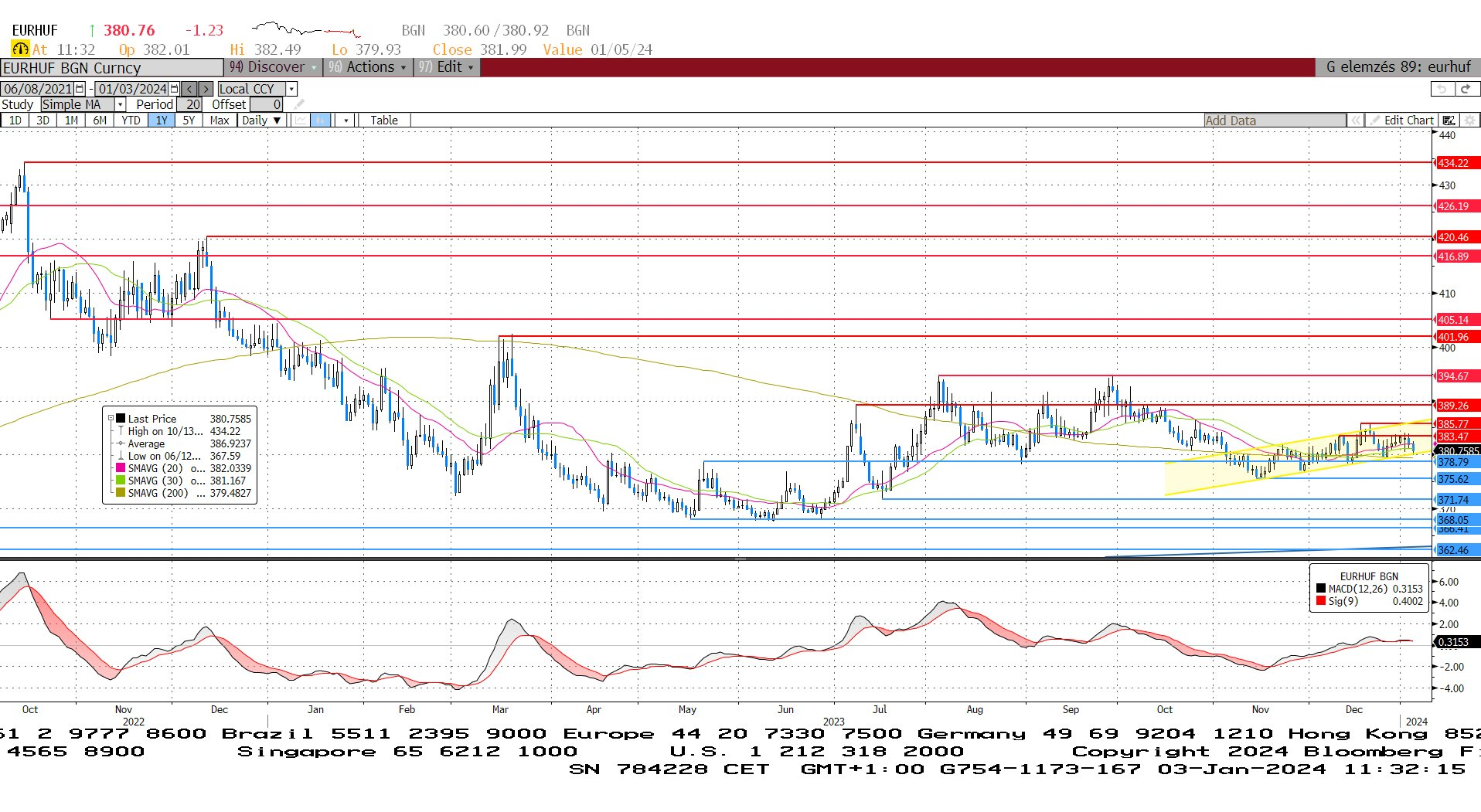Click the black Last Price legend swatch
Image resolution: width=1481 pixels, height=812 pixels.
coord(121,419)
